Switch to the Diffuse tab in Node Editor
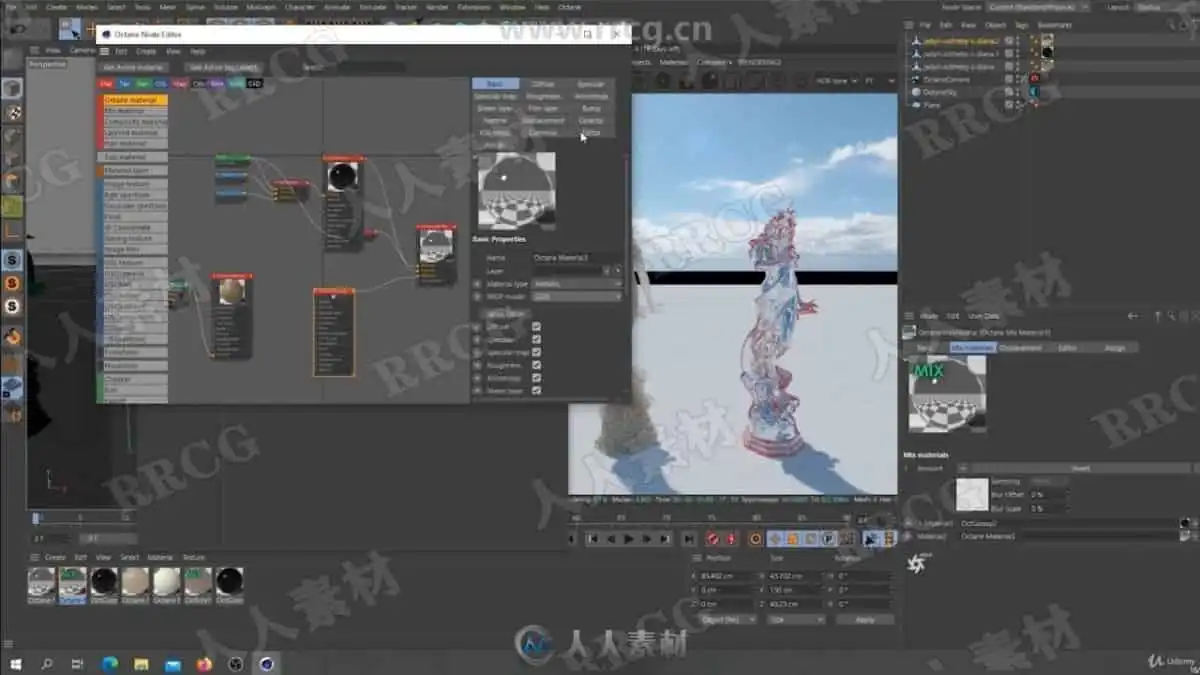The image size is (1200, 675). [543, 85]
